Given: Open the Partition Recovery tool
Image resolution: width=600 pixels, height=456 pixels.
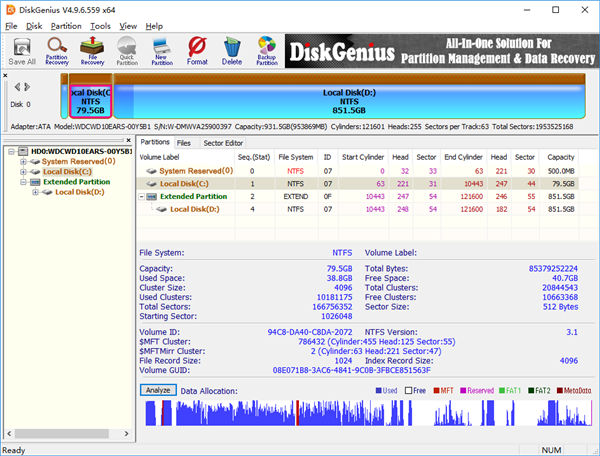Looking at the screenshot, I should tap(57, 49).
